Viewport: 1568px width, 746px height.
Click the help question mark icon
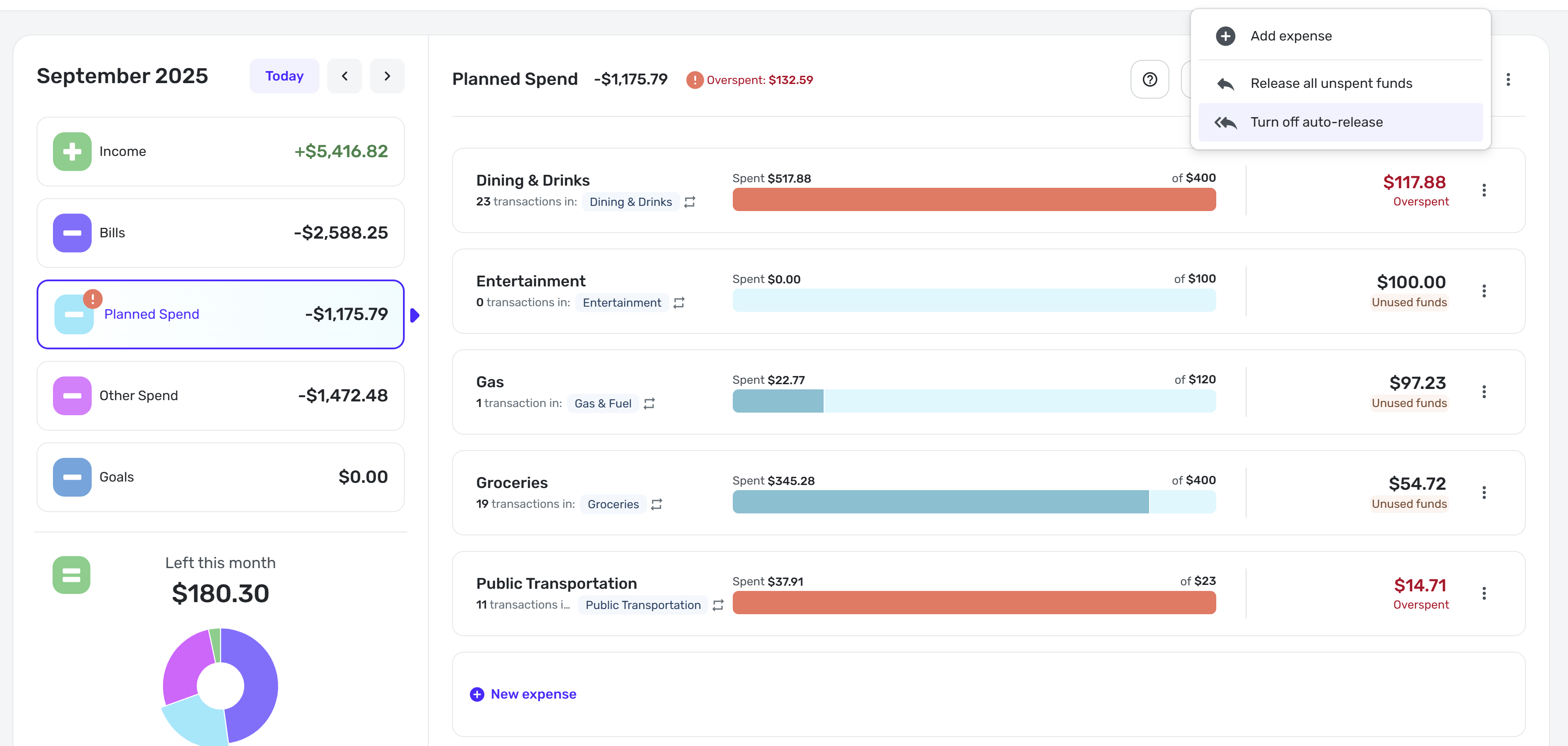tap(1149, 80)
